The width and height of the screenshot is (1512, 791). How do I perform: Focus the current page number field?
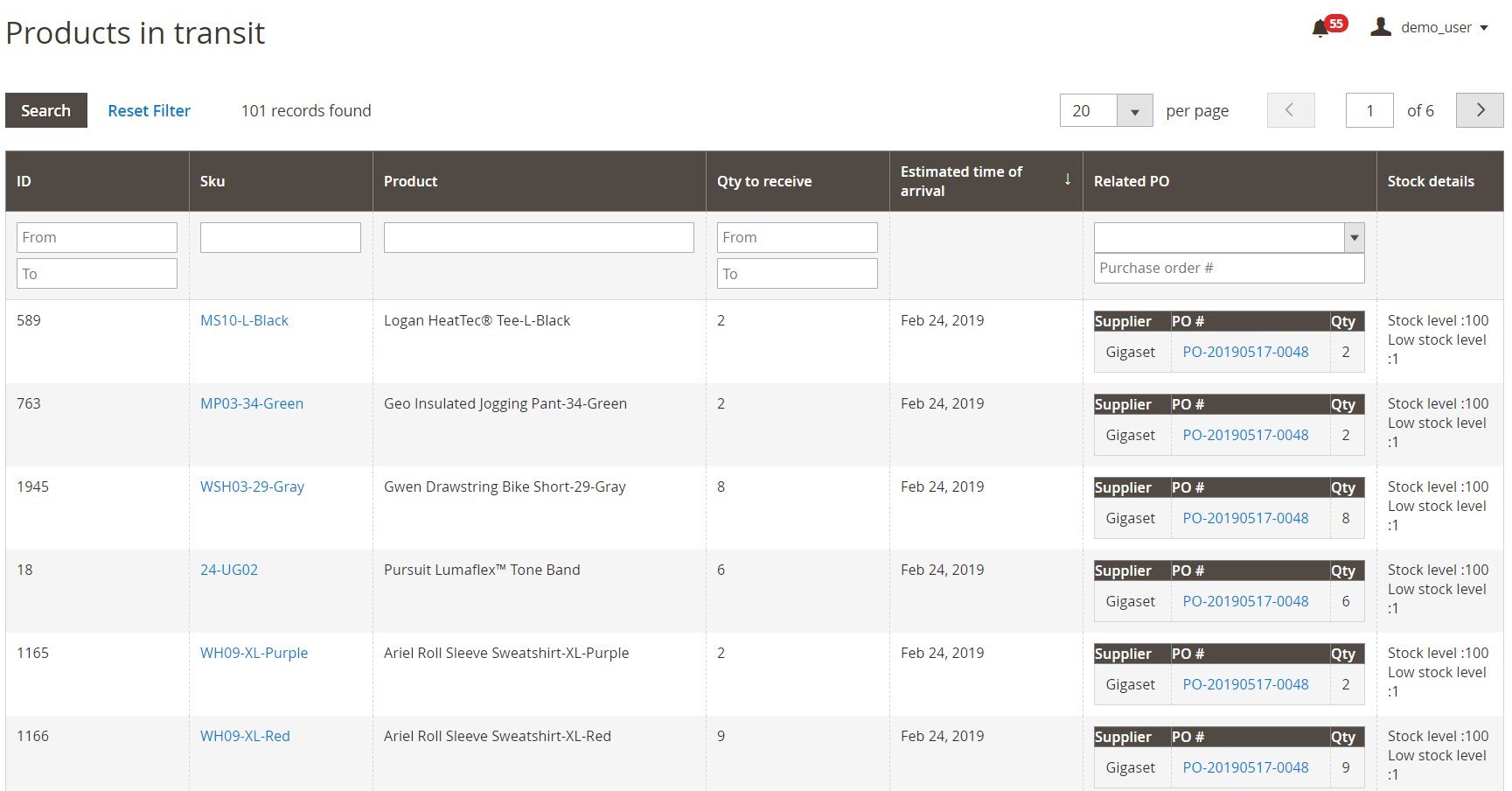coord(1369,110)
